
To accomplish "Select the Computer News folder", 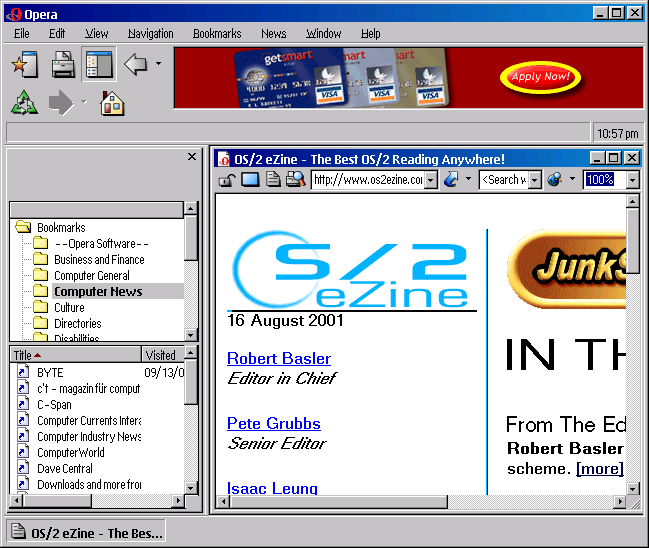I will pyautogui.click(x=98, y=291).
